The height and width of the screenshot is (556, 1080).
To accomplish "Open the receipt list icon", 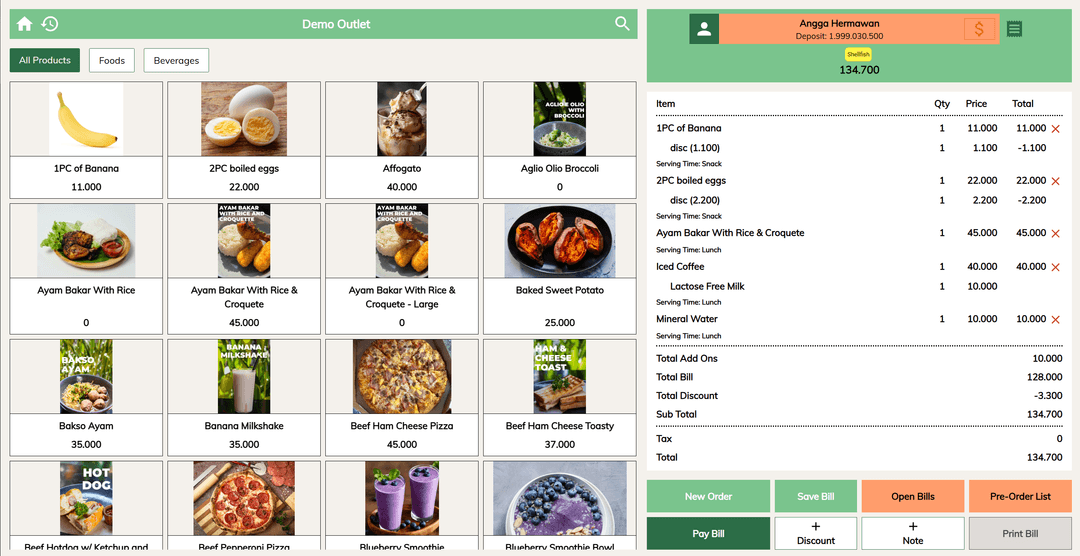I will 1015,29.
